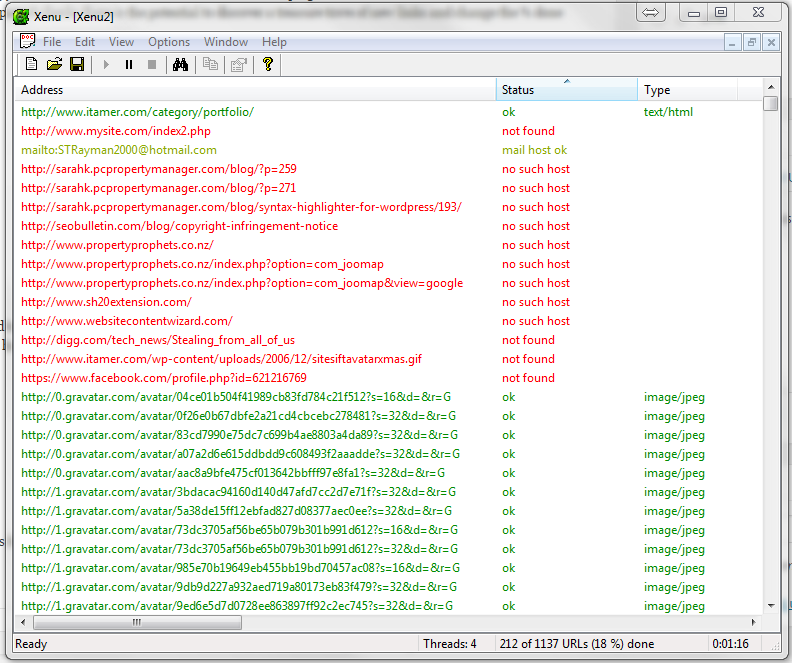Viewport: 792px width, 663px height.
Task: Sort by the Status column header
Action: coord(567,89)
